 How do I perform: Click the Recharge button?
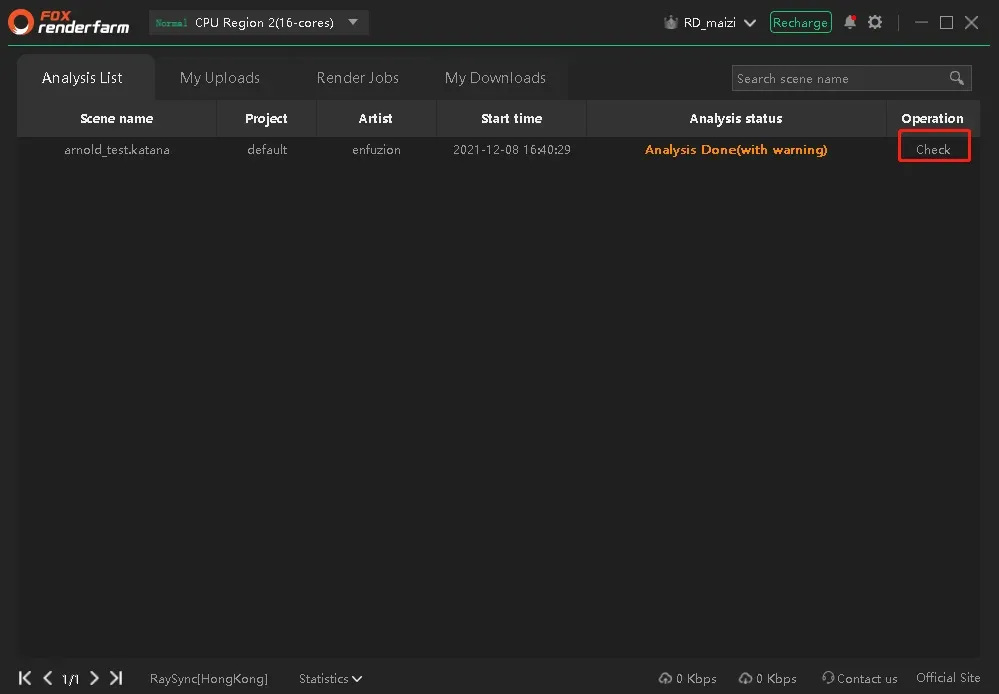click(x=800, y=22)
